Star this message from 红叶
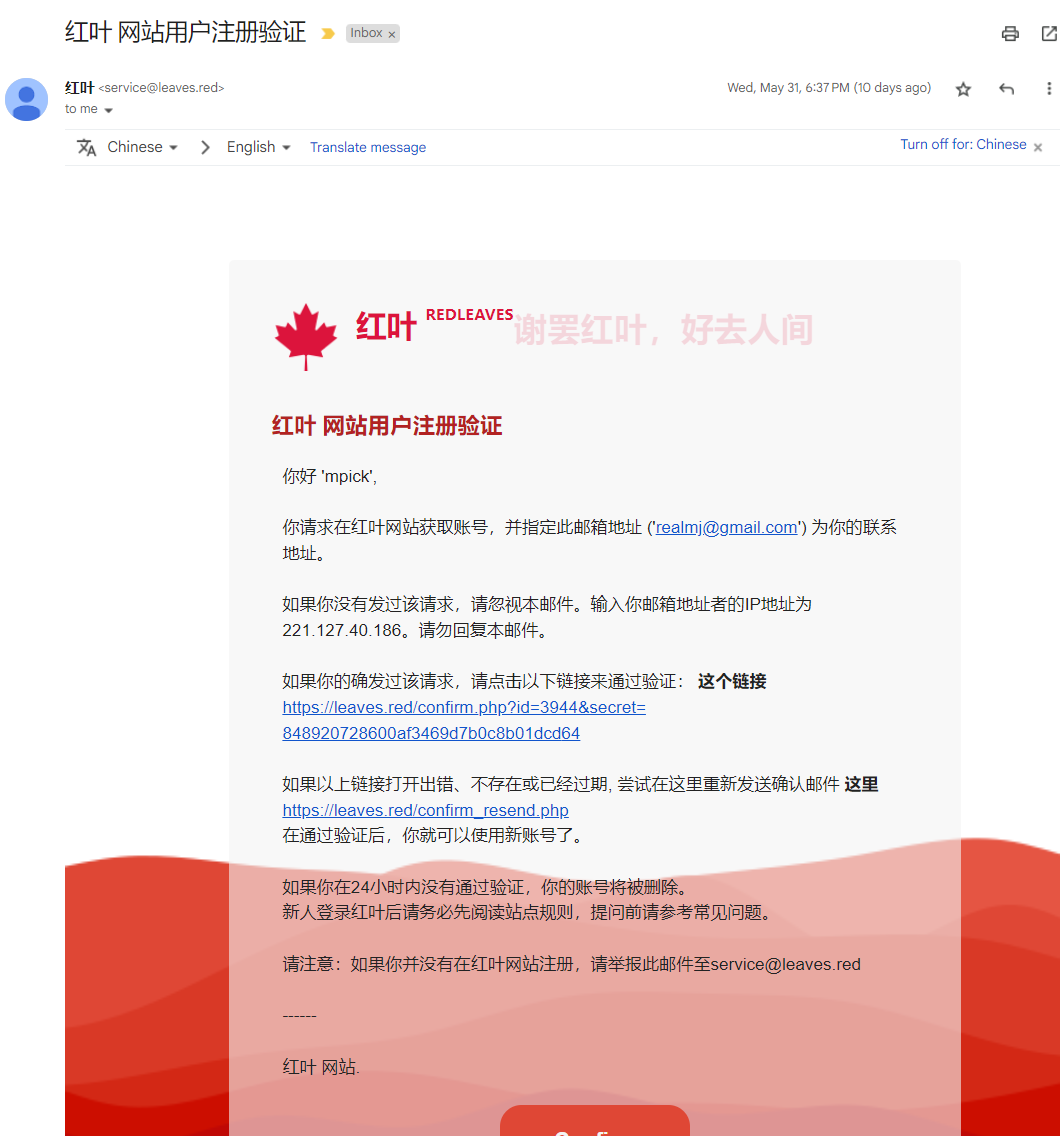1064x1136 pixels. tap(963, 89)
